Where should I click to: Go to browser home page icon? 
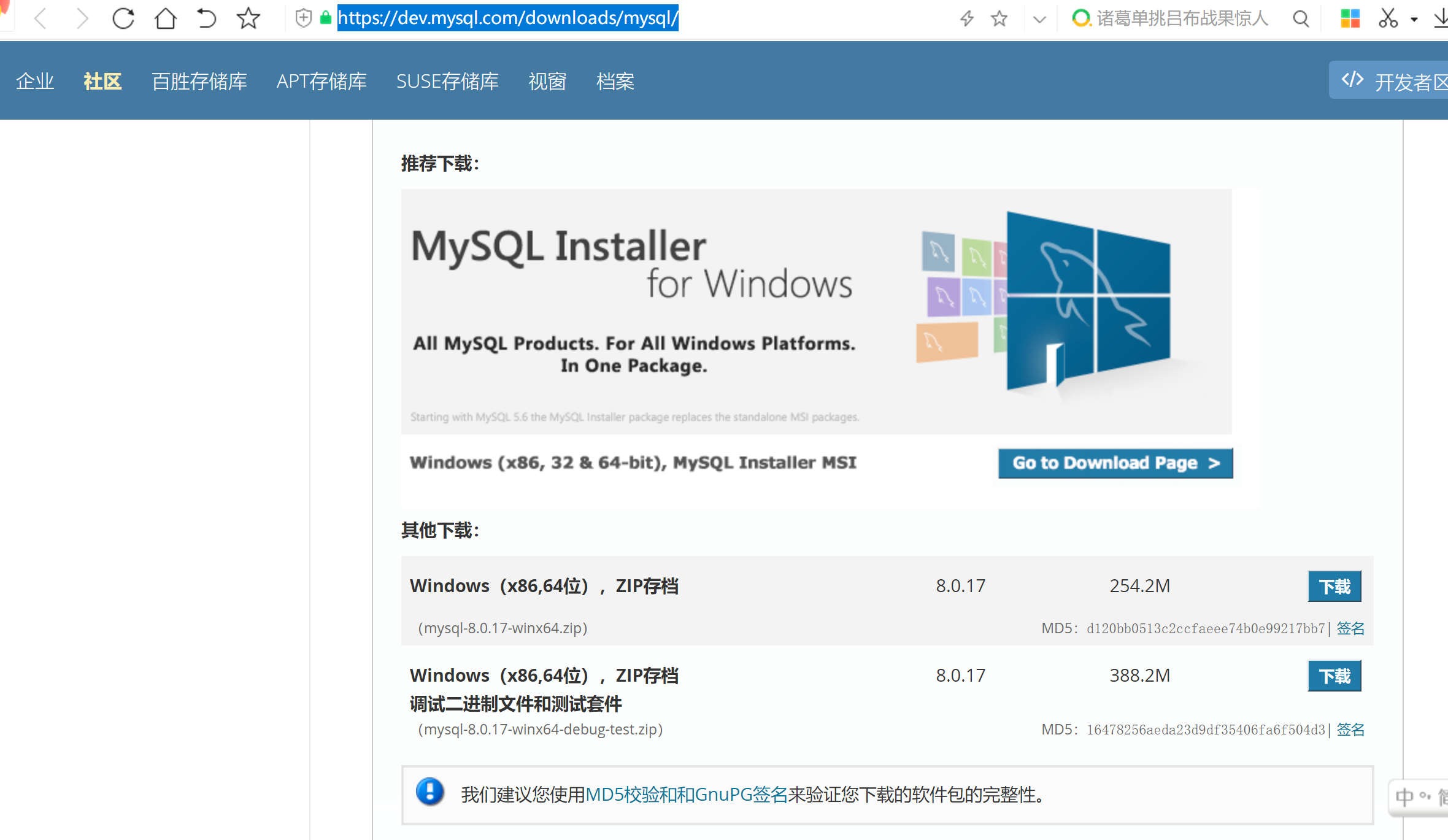pos(165,18)
